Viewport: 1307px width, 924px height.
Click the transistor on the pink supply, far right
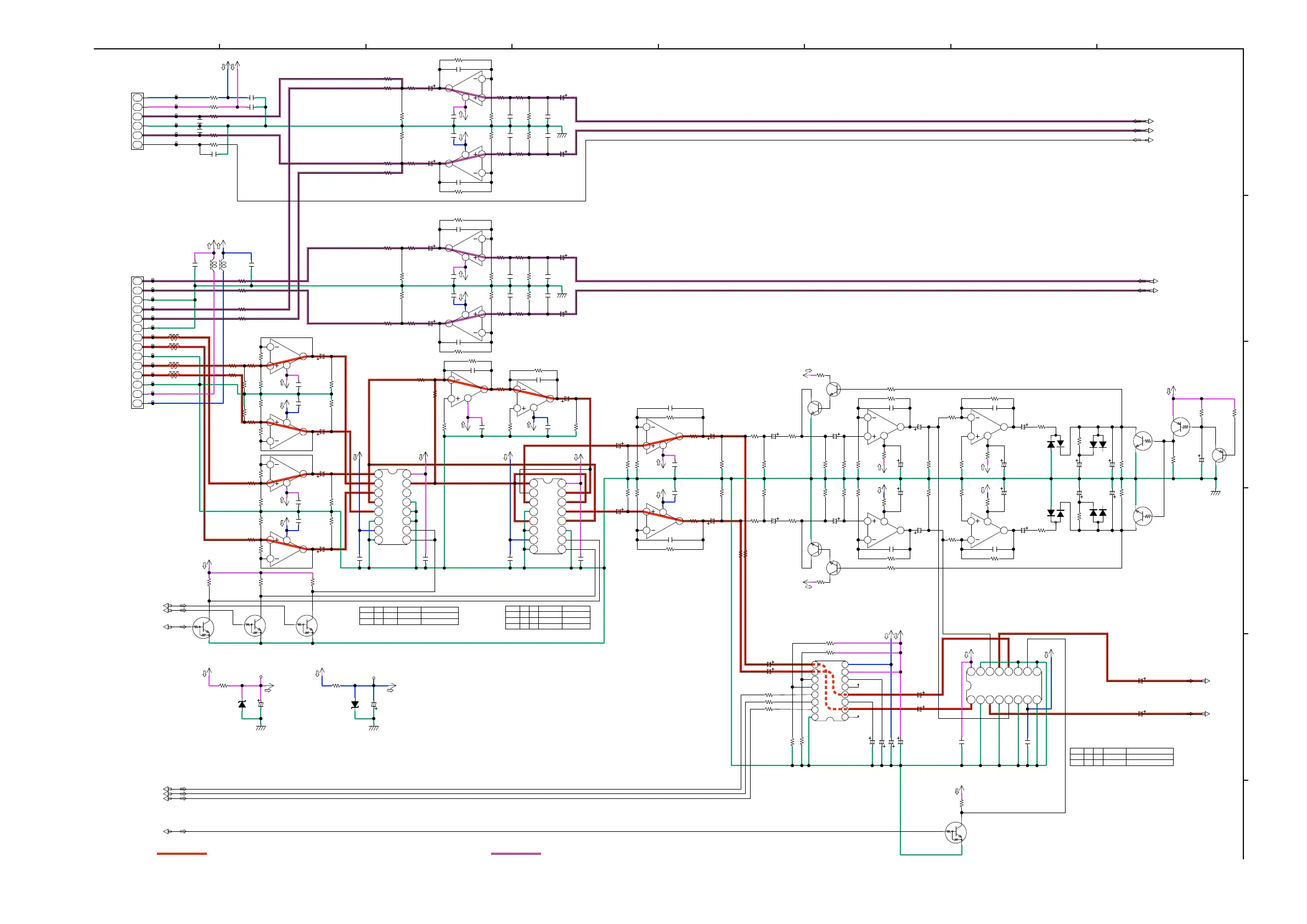1180,426
